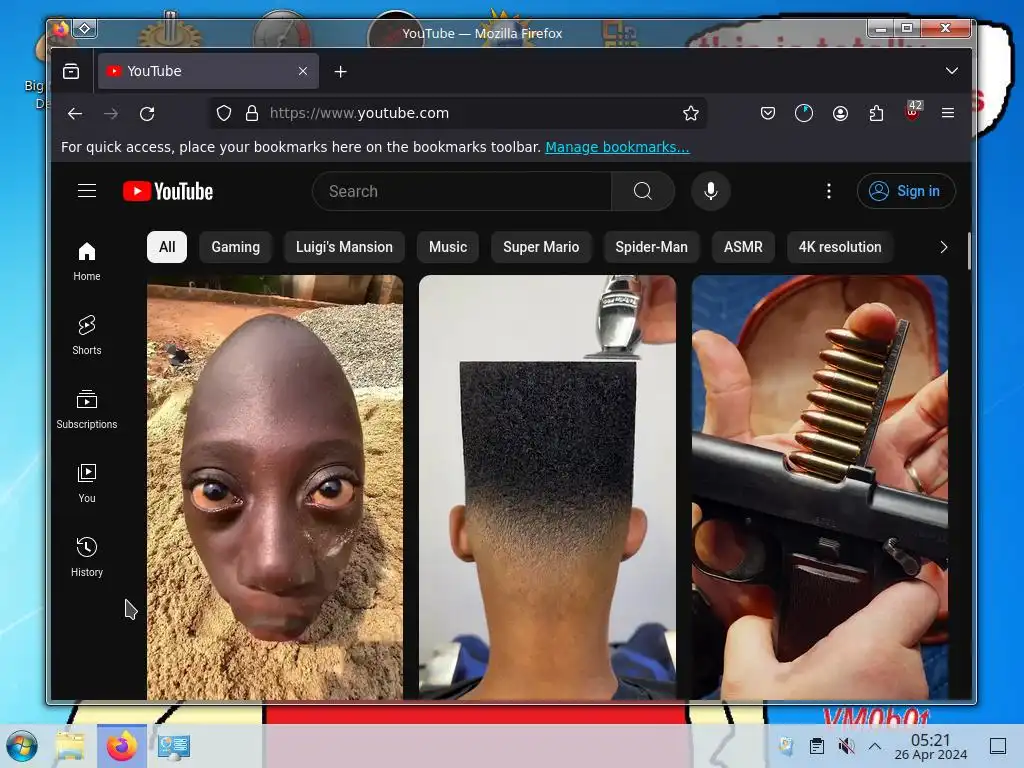Open File Explorer from taskbar
Image resolution: width=1024 pixels, height=768 pixels.
coord(70,746)
